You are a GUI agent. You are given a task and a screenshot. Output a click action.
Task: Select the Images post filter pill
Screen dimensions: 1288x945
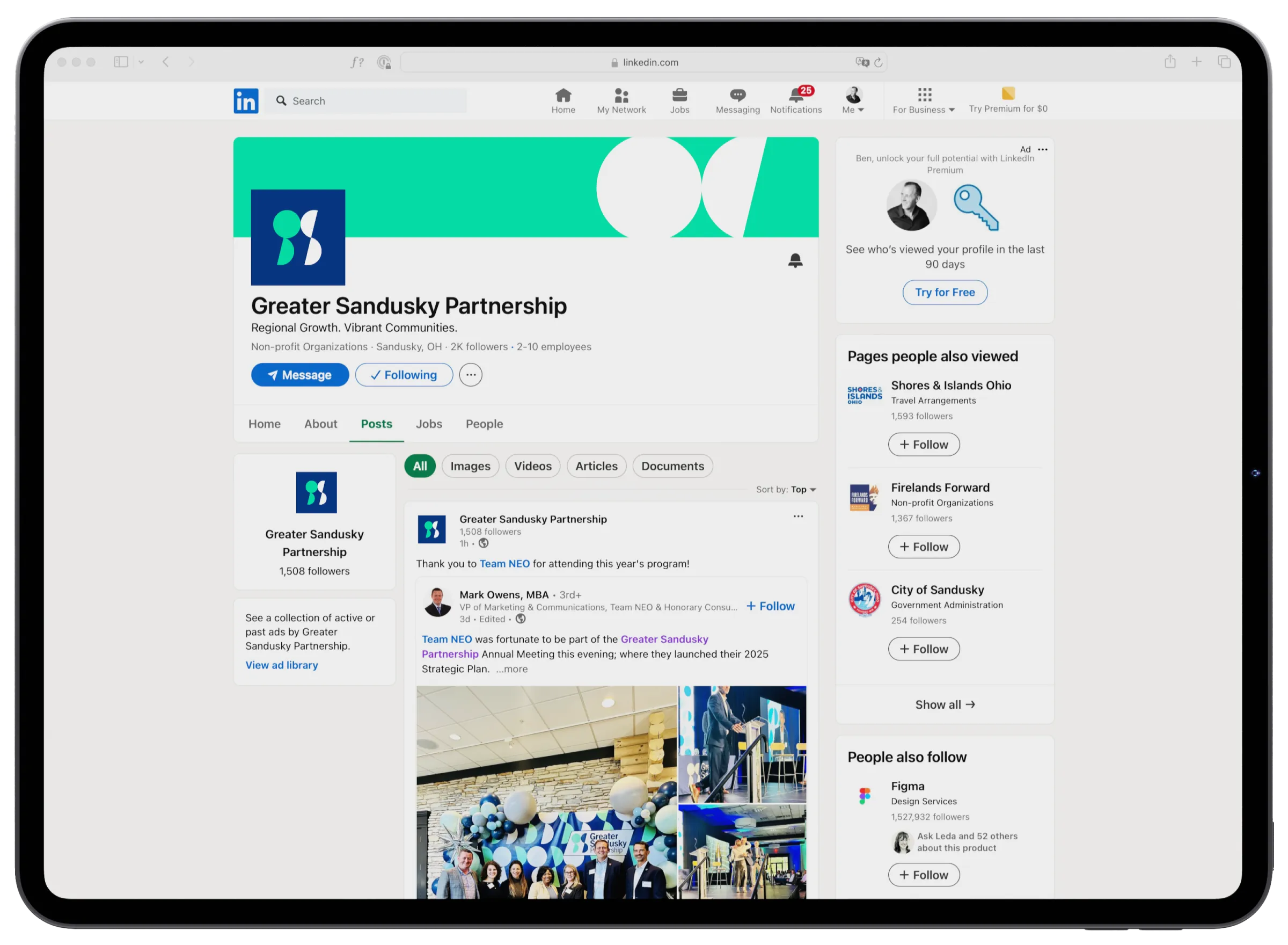(470, 466)
